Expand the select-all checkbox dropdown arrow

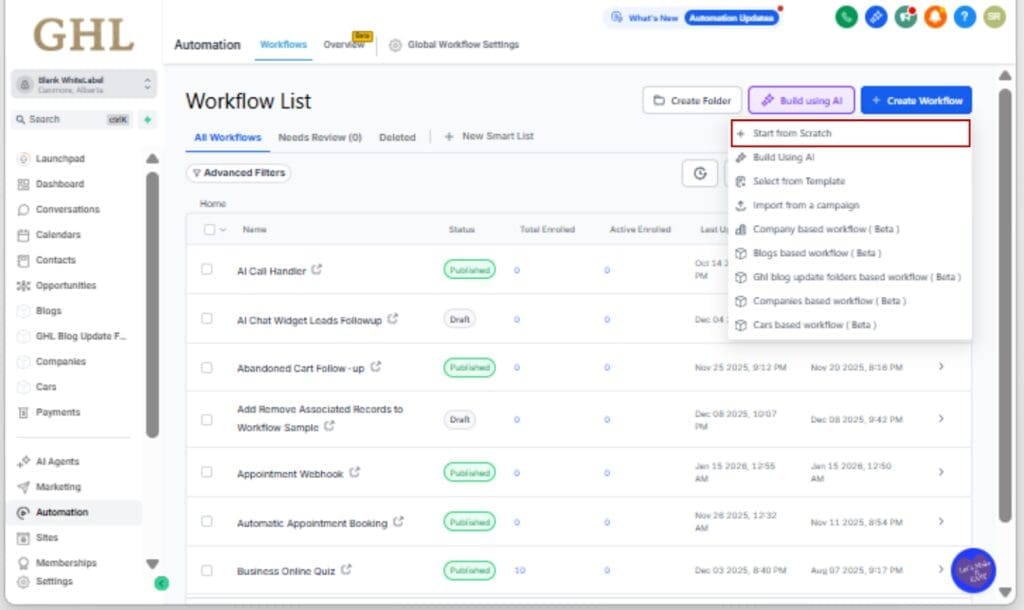223,229
